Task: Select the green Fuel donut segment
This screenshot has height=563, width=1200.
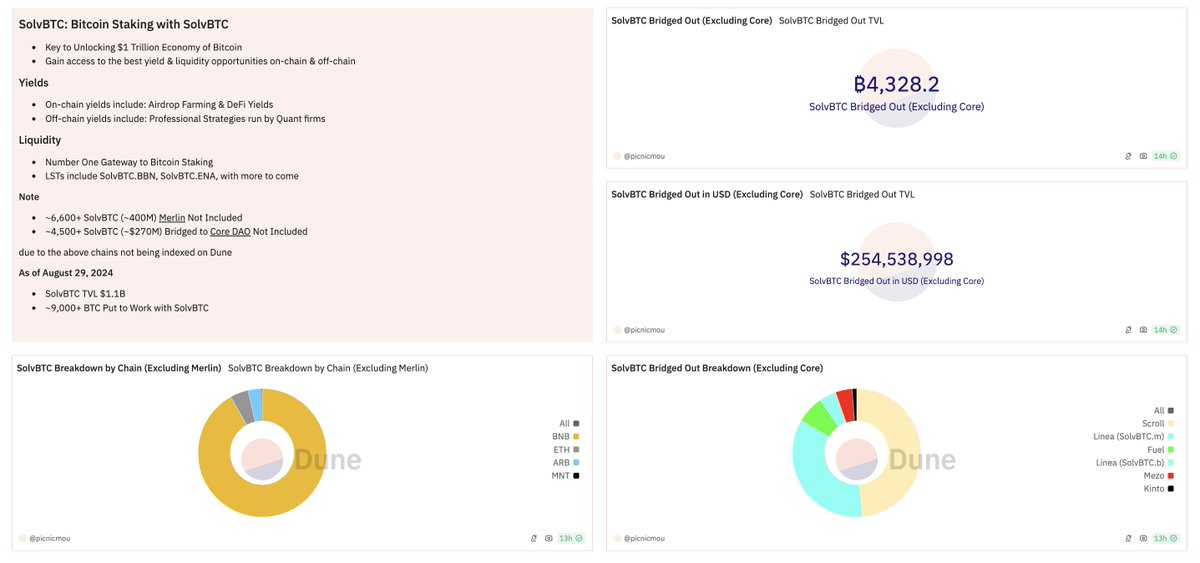Action: [x=819, y=417]
